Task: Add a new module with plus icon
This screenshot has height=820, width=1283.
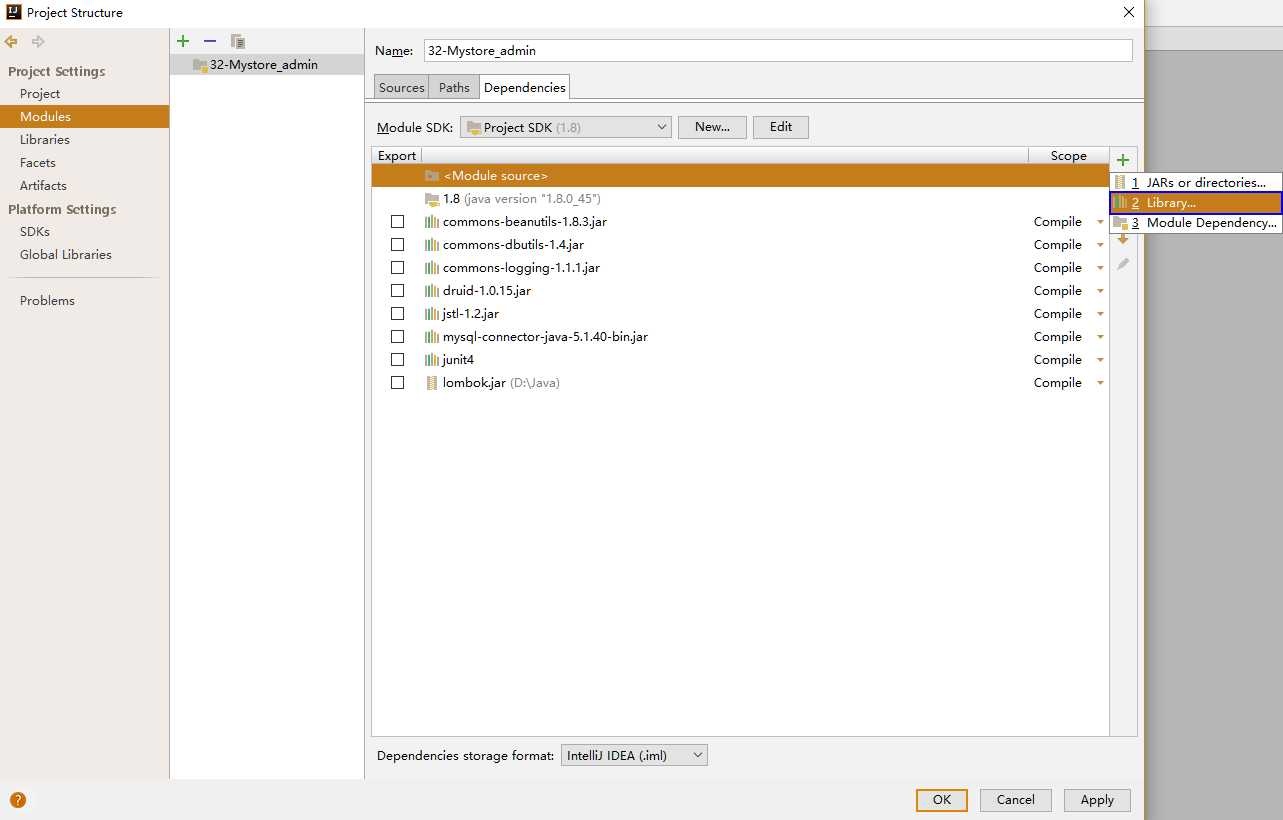Action: point(183,41)
